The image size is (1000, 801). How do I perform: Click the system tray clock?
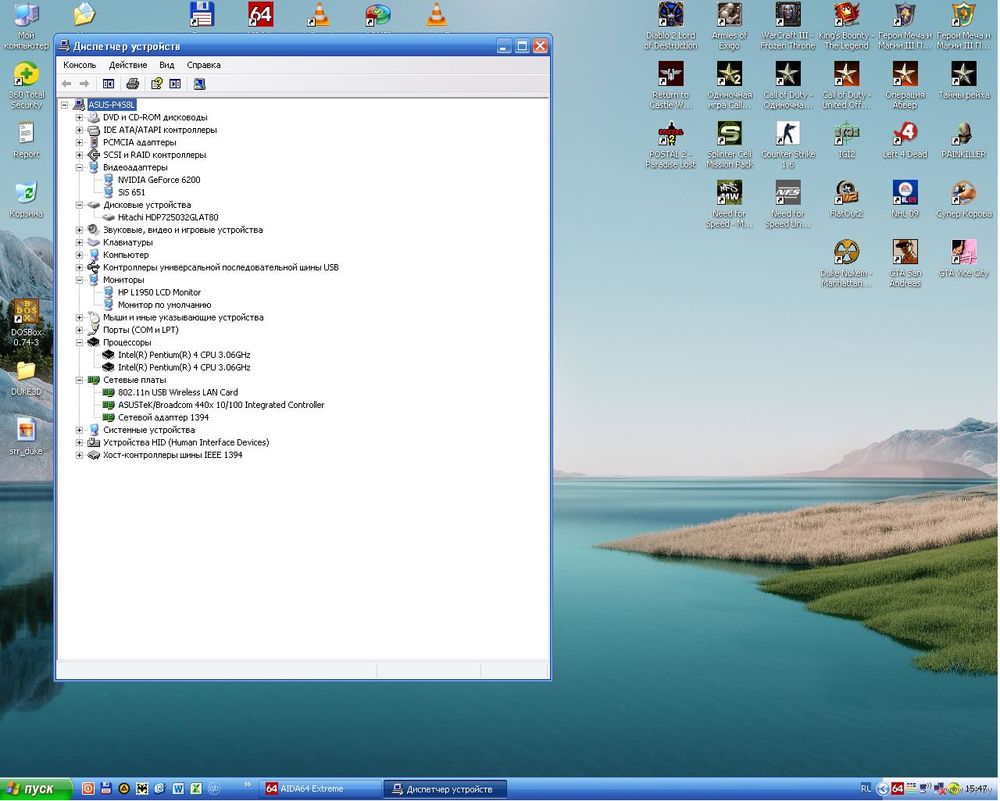coord(976,789)
